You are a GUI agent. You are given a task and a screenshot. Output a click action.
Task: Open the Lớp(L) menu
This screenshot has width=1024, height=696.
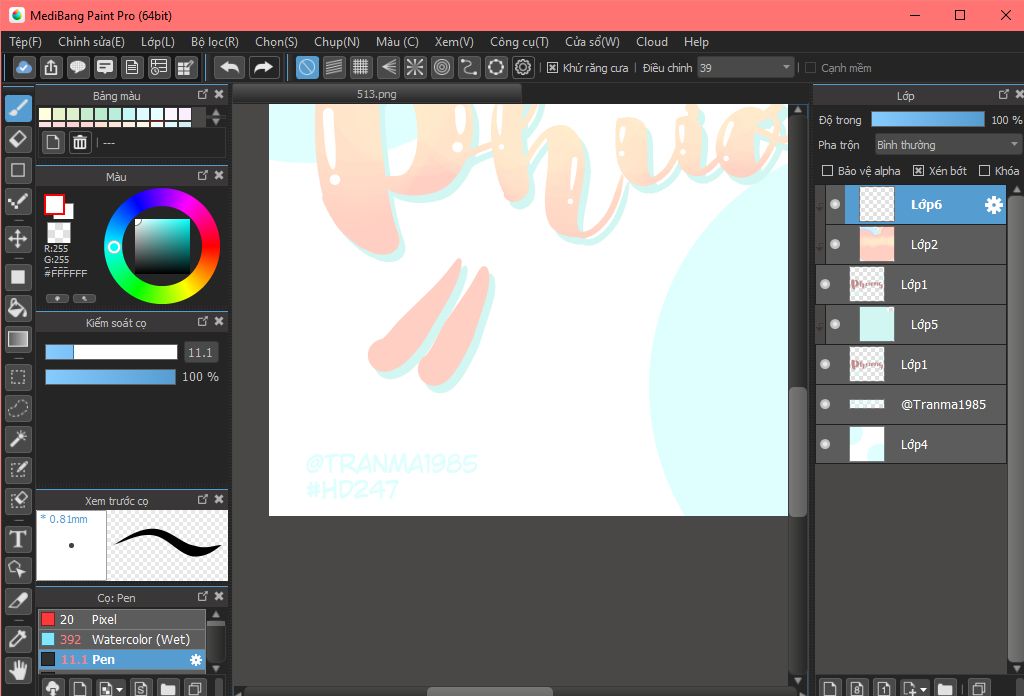[158, 42]
